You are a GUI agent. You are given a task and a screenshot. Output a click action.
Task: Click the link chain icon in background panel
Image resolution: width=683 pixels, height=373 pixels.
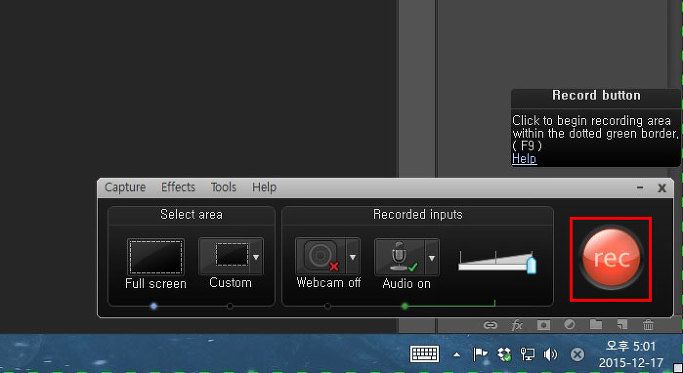490,325
